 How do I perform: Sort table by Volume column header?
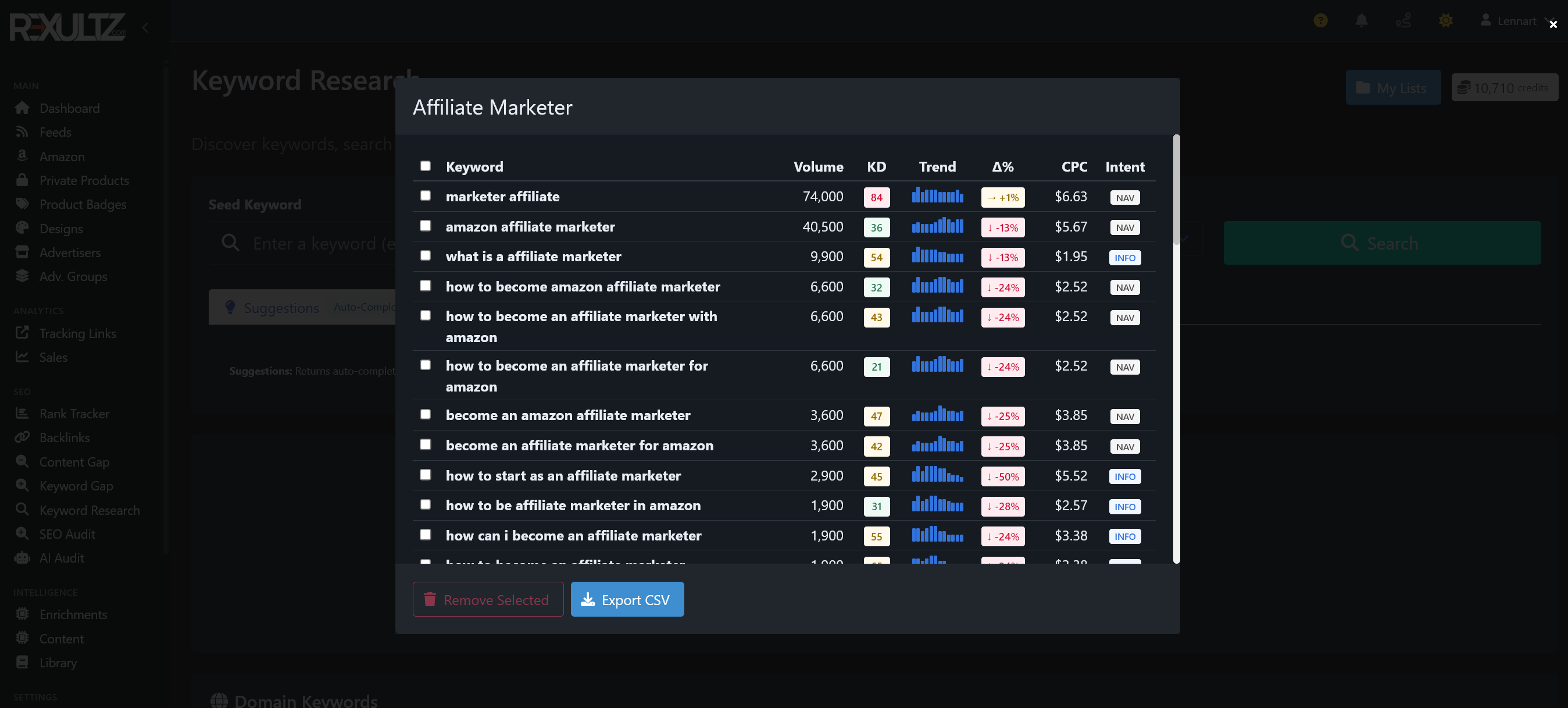818,167
